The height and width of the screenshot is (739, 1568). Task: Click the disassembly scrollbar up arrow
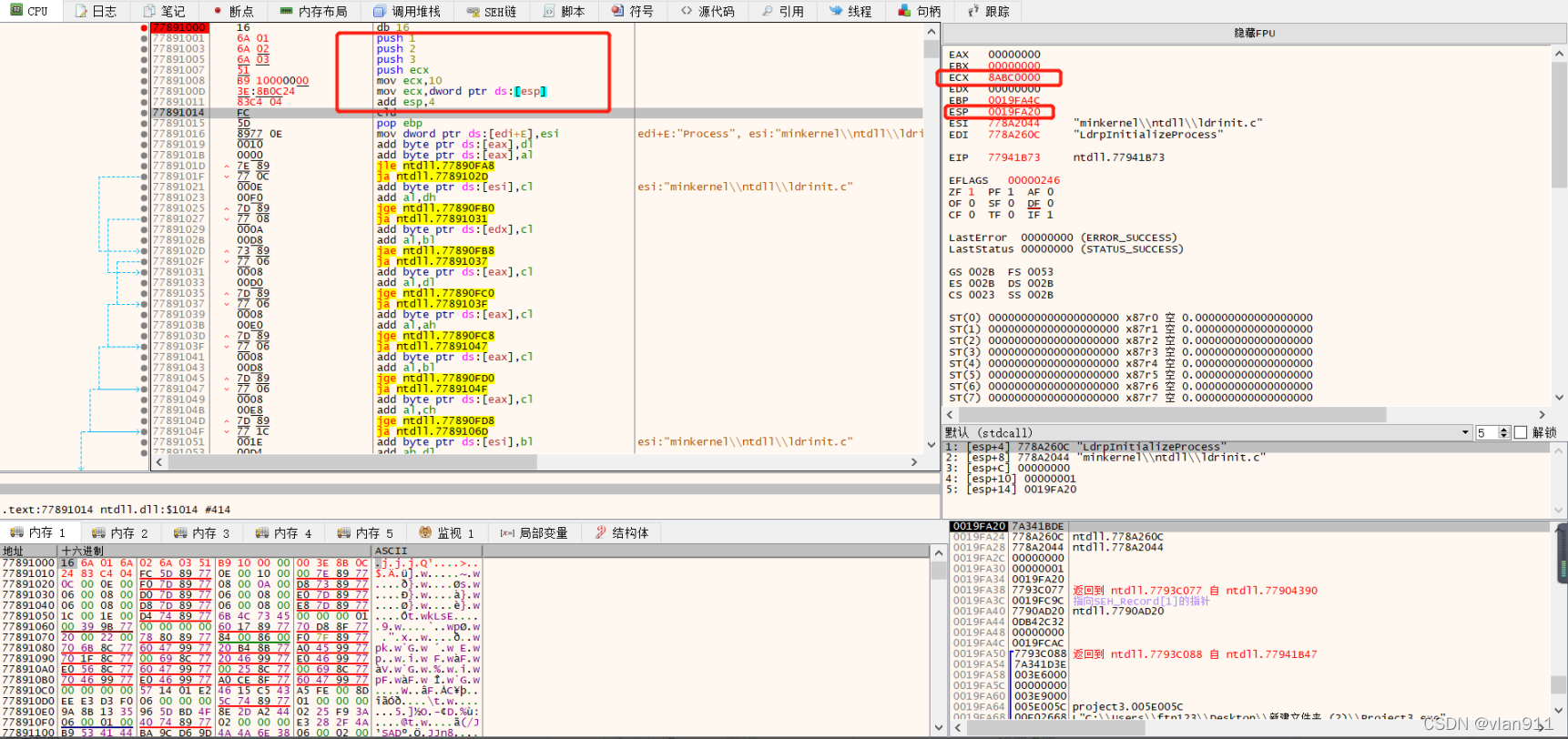point(932,32)
